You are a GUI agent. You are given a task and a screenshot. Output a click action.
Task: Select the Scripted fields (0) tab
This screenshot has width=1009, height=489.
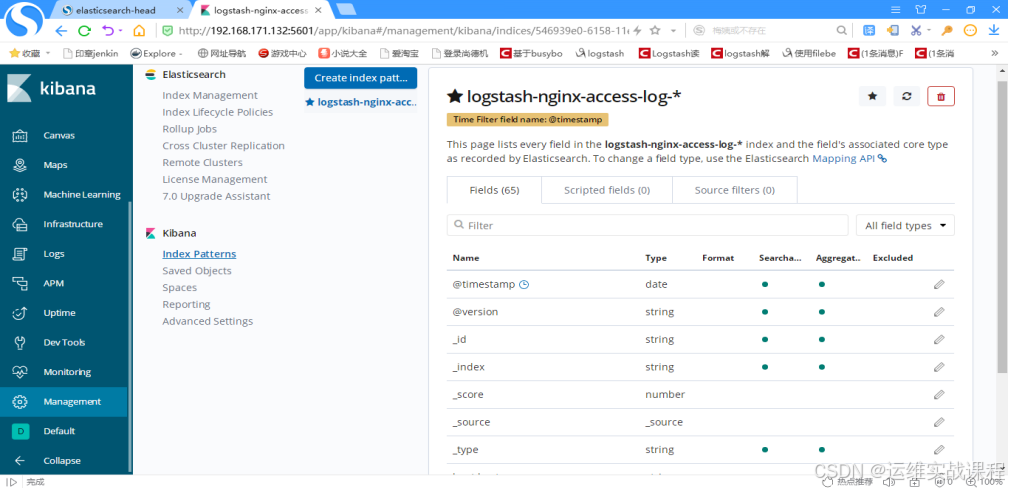[x=607, y=190]
